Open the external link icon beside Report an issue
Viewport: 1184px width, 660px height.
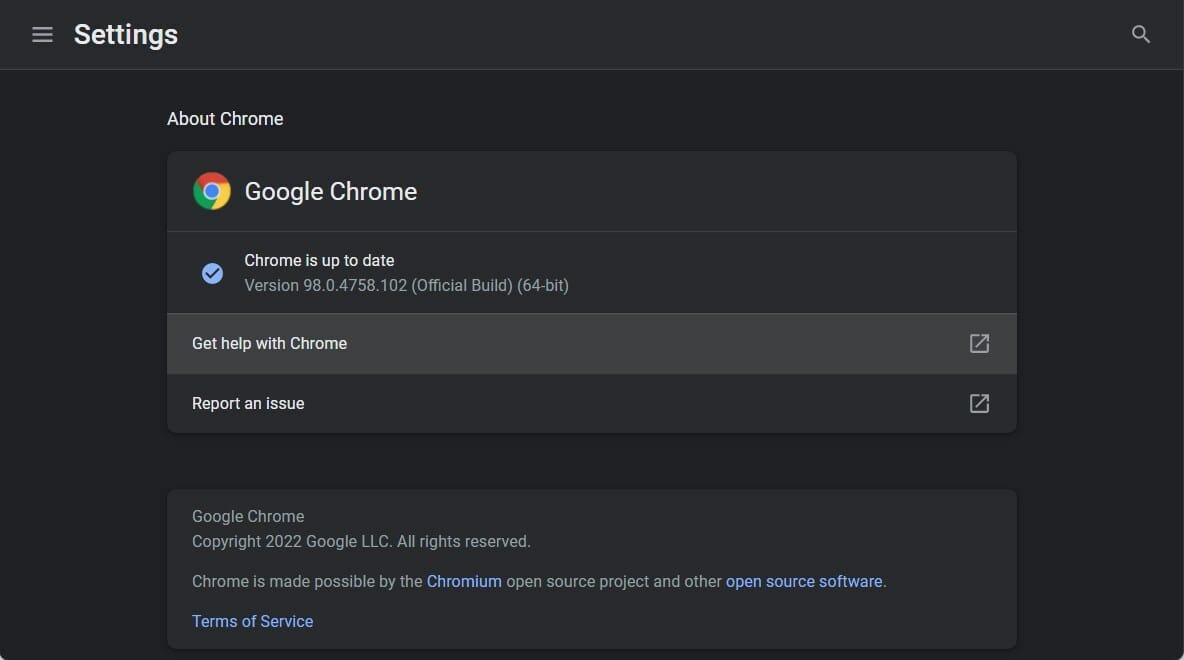click(x=979, y=403)
